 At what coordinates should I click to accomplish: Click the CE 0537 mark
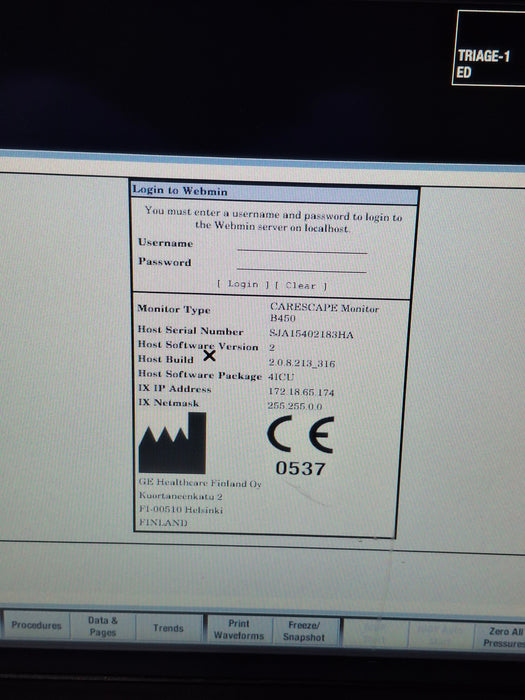(300, 446)
